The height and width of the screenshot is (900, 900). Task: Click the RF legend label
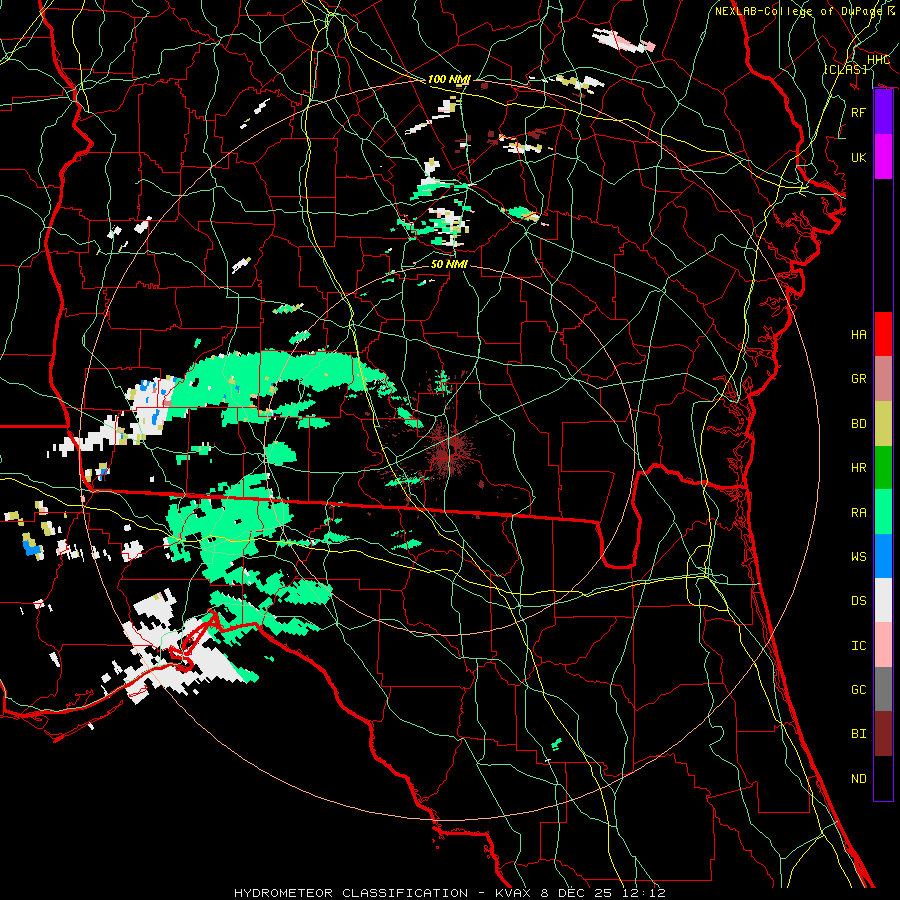point(859,112)
